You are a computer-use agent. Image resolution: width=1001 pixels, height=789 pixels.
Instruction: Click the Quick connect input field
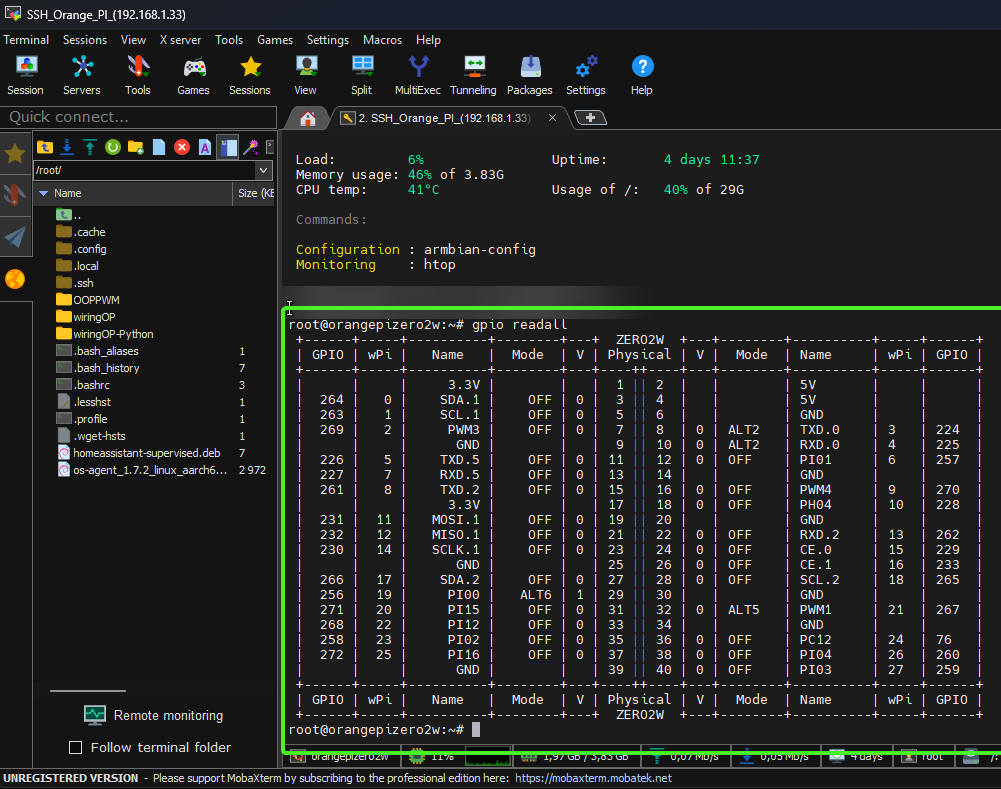click(138, 117)
